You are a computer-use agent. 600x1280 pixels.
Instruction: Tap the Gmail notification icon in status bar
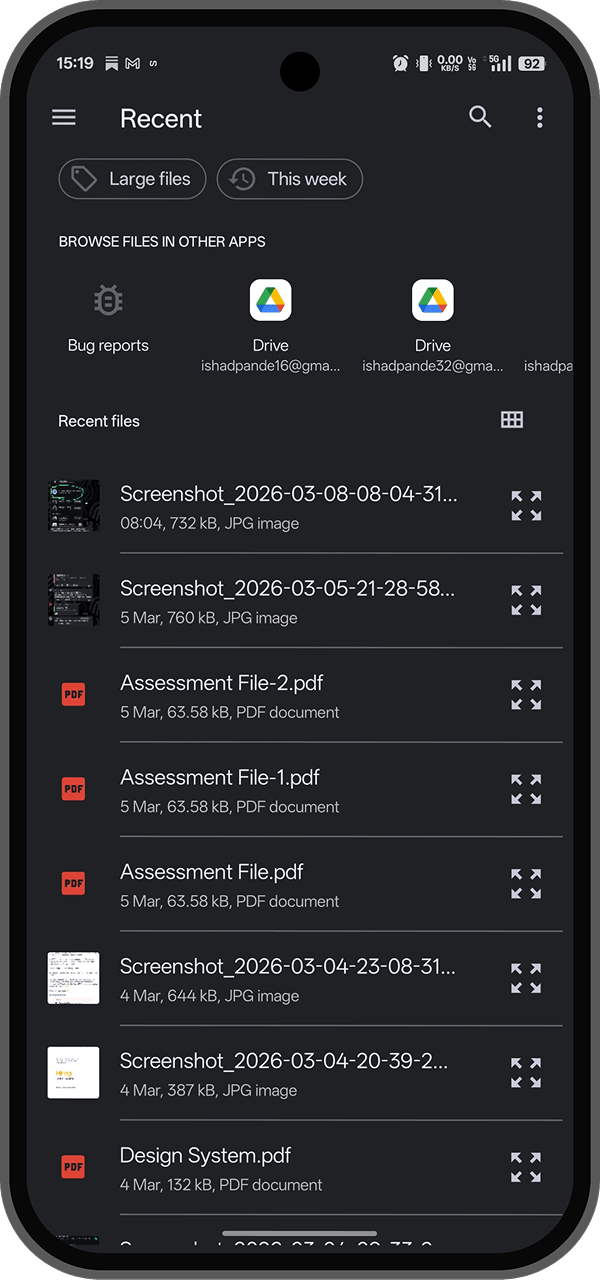click(133, 64)
